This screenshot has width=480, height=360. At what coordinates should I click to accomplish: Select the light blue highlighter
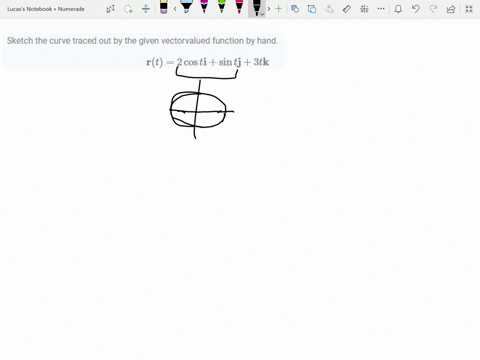click(x=186, y=7)
